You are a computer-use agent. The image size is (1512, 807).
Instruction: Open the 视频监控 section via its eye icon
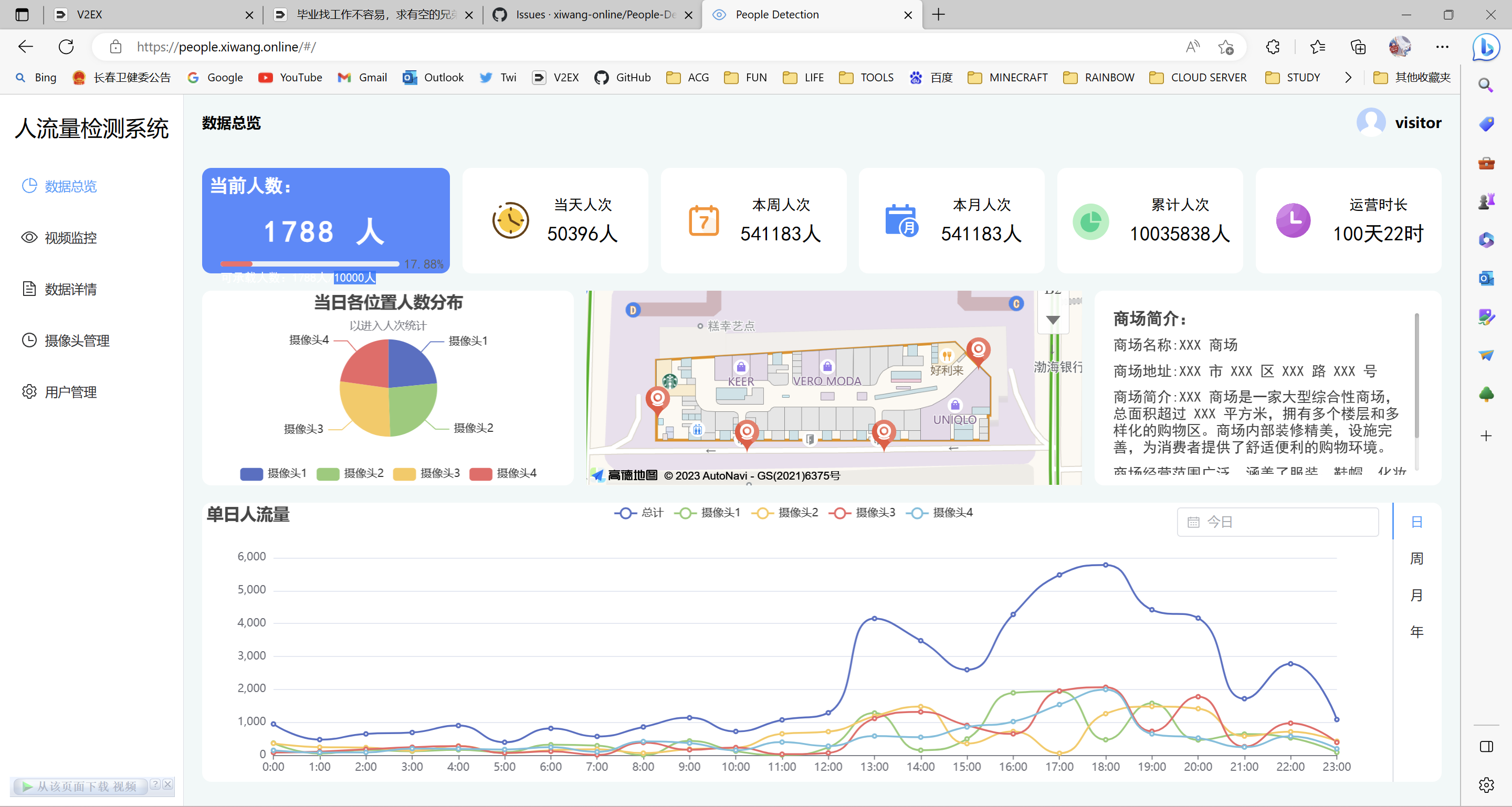tap(29, 238)
